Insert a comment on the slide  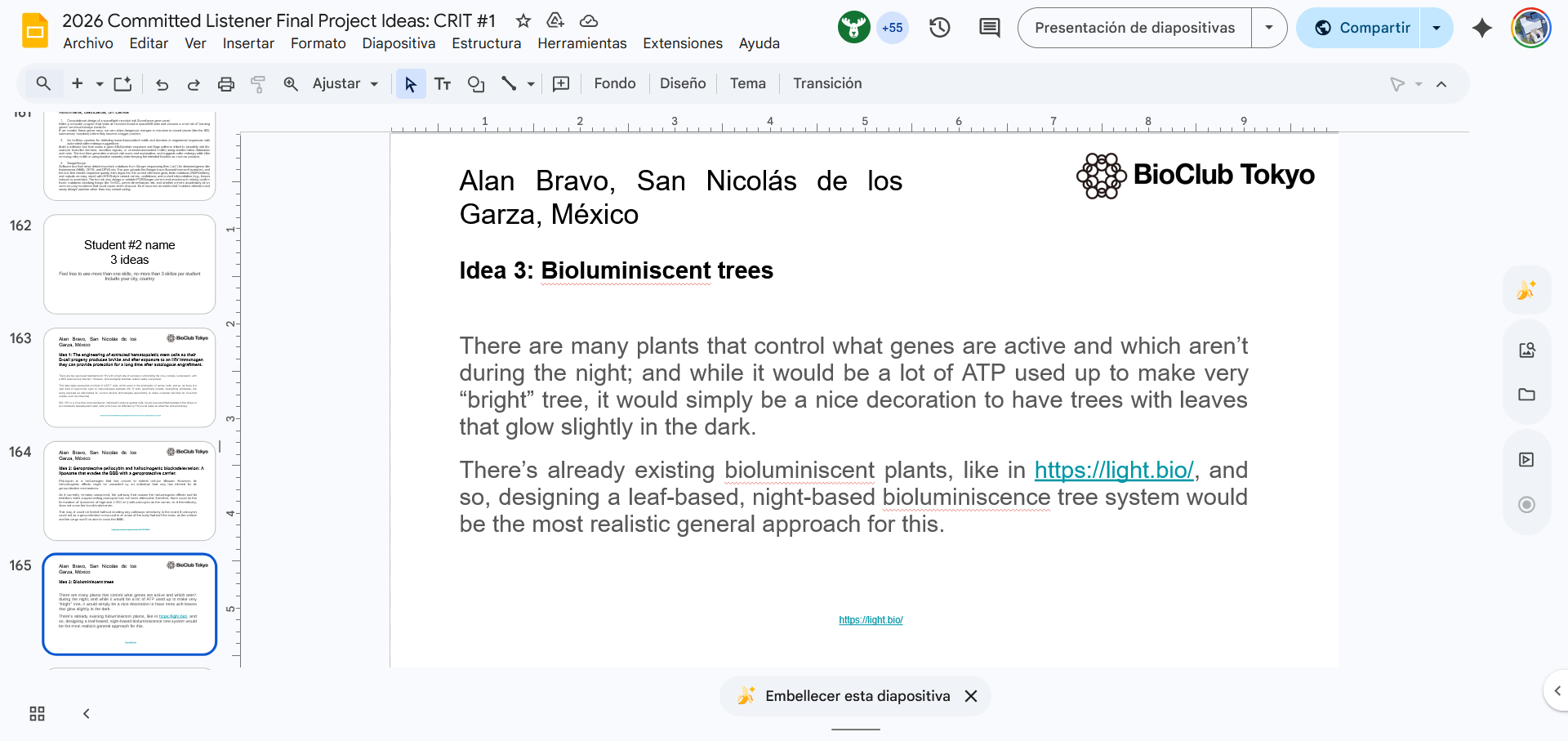pyautogui.click(x=561, y=83)
